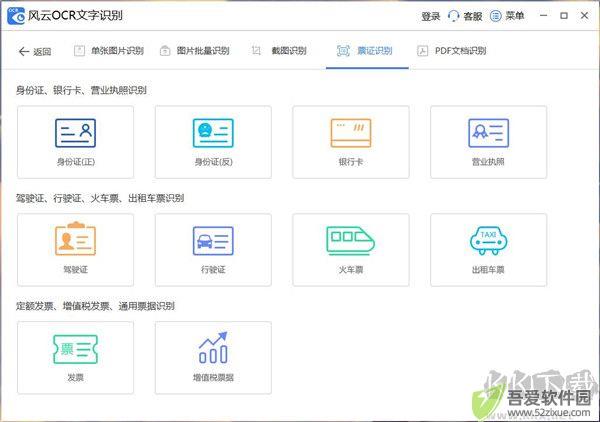Click the 出租车票 label
Viewport: 600px width, 422px height.
[x=488, y=270]
